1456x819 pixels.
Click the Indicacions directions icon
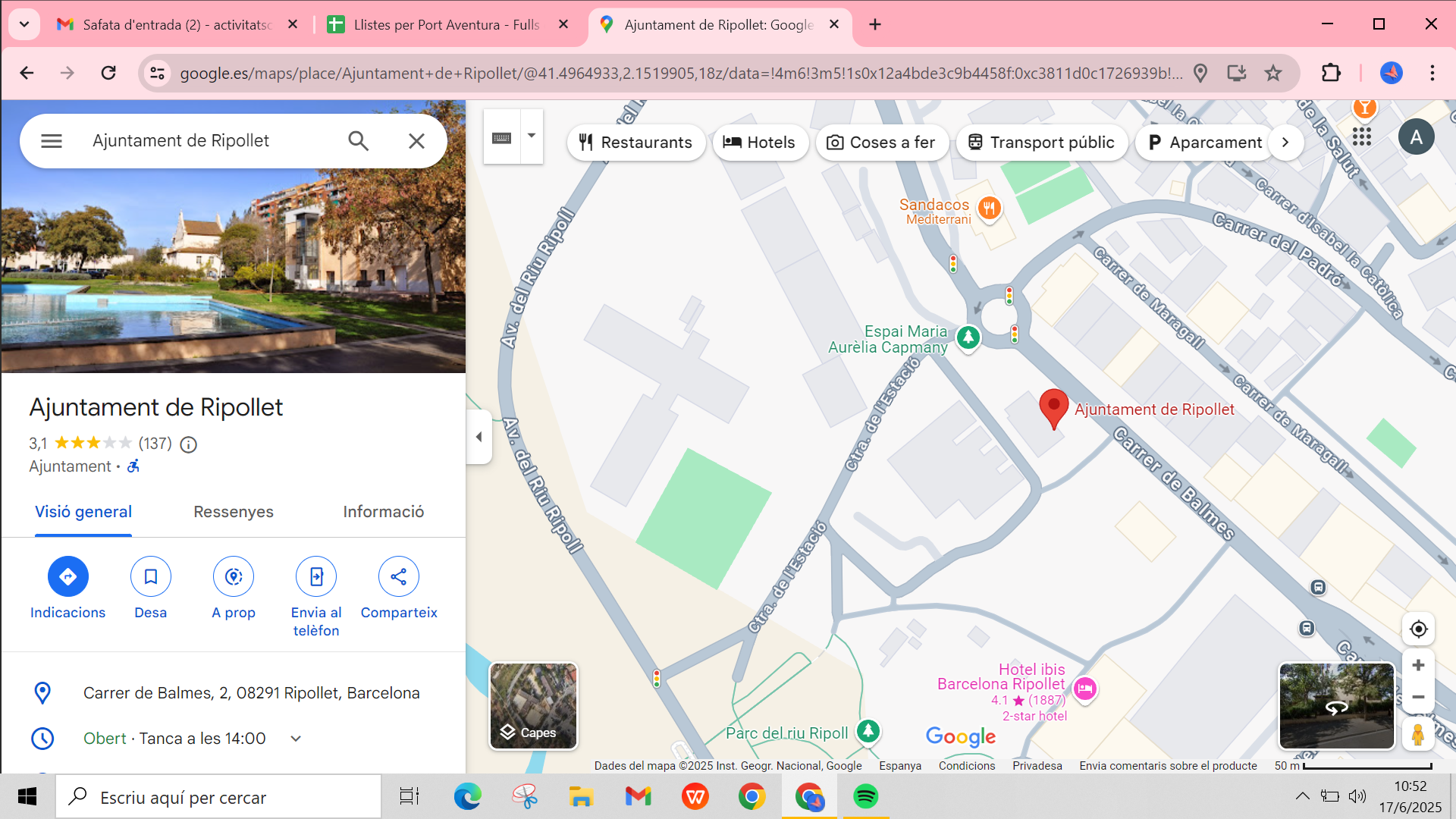pyautogui.click(x=67, y=576)
